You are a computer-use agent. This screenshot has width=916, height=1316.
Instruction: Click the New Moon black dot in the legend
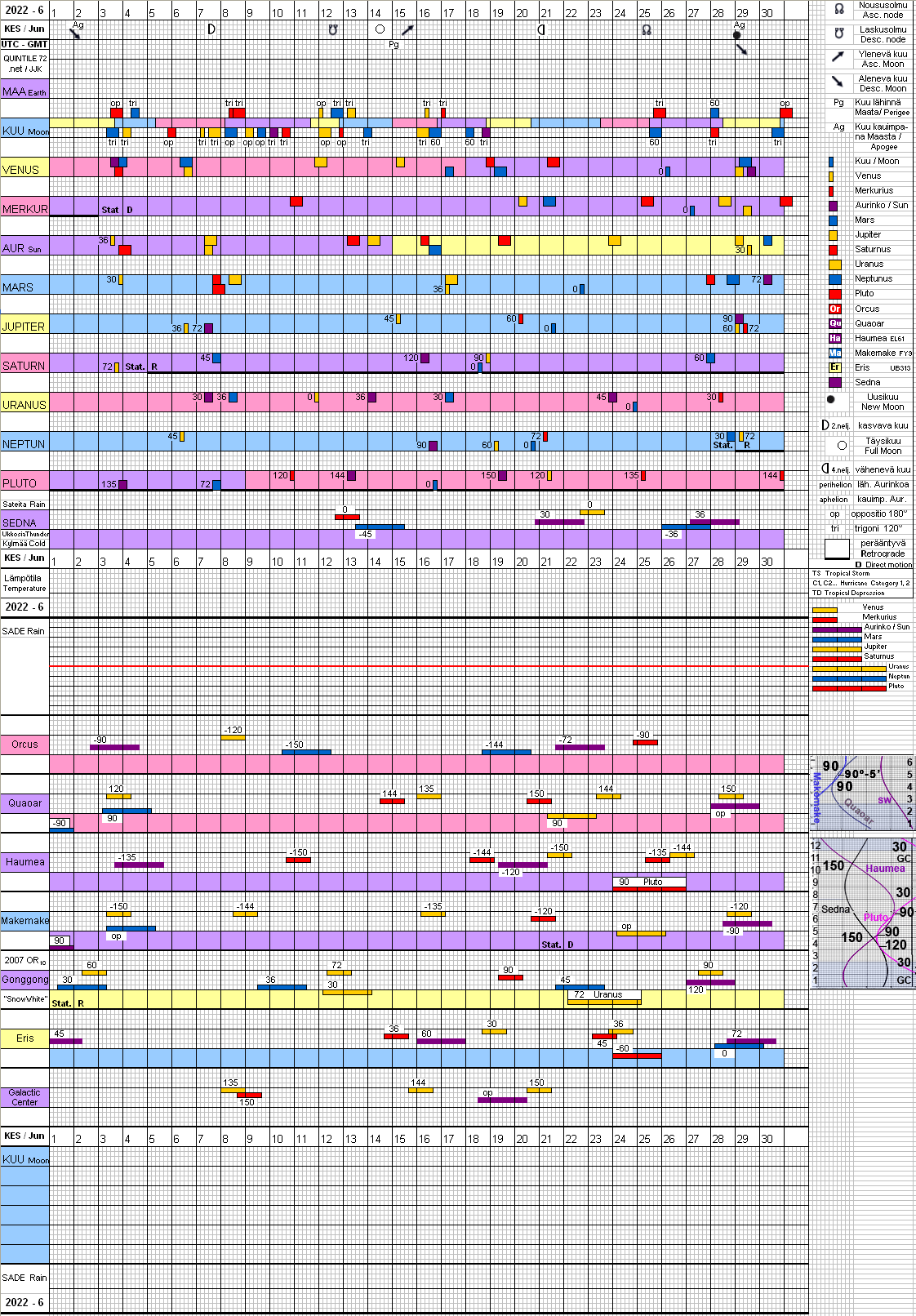tap(831, 400)
